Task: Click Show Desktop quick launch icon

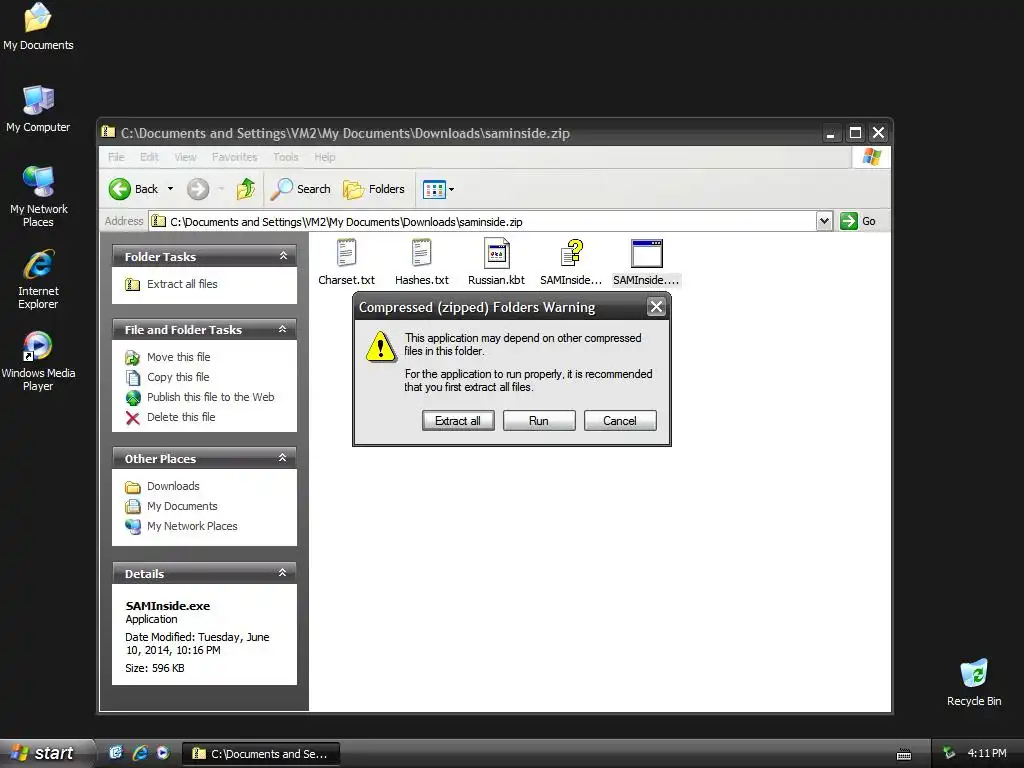Action: (116, 753)
